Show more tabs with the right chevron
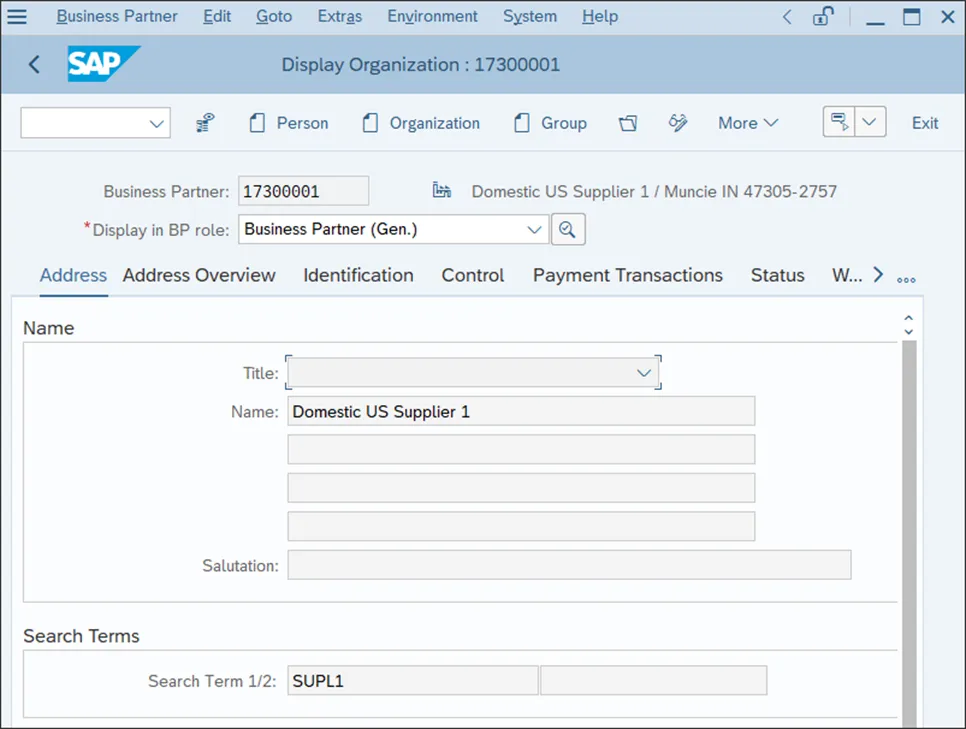 click(x=879, y=275)
